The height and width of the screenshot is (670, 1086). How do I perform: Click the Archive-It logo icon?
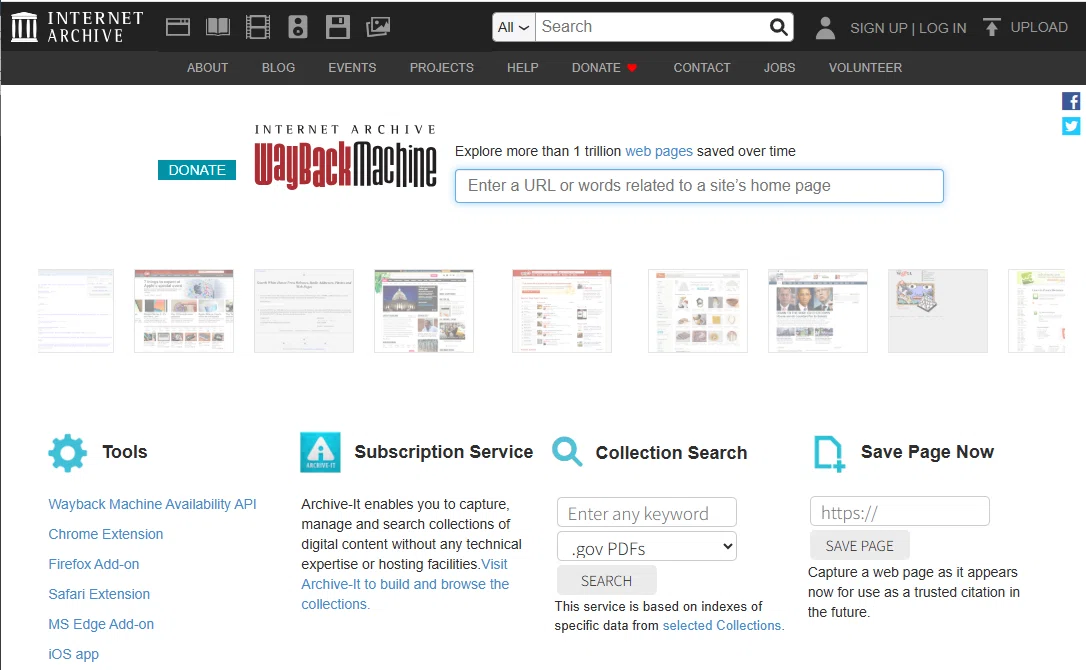point(320,452)
